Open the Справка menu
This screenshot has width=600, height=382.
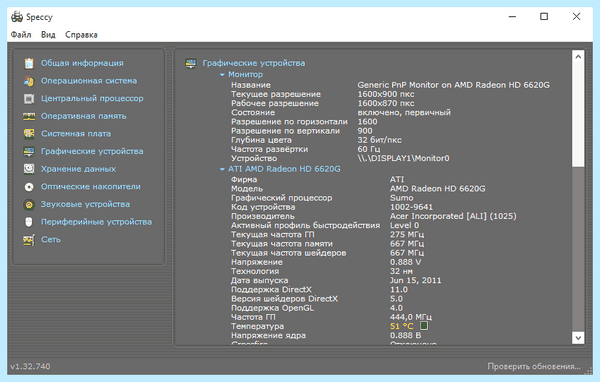click(81, 35)
